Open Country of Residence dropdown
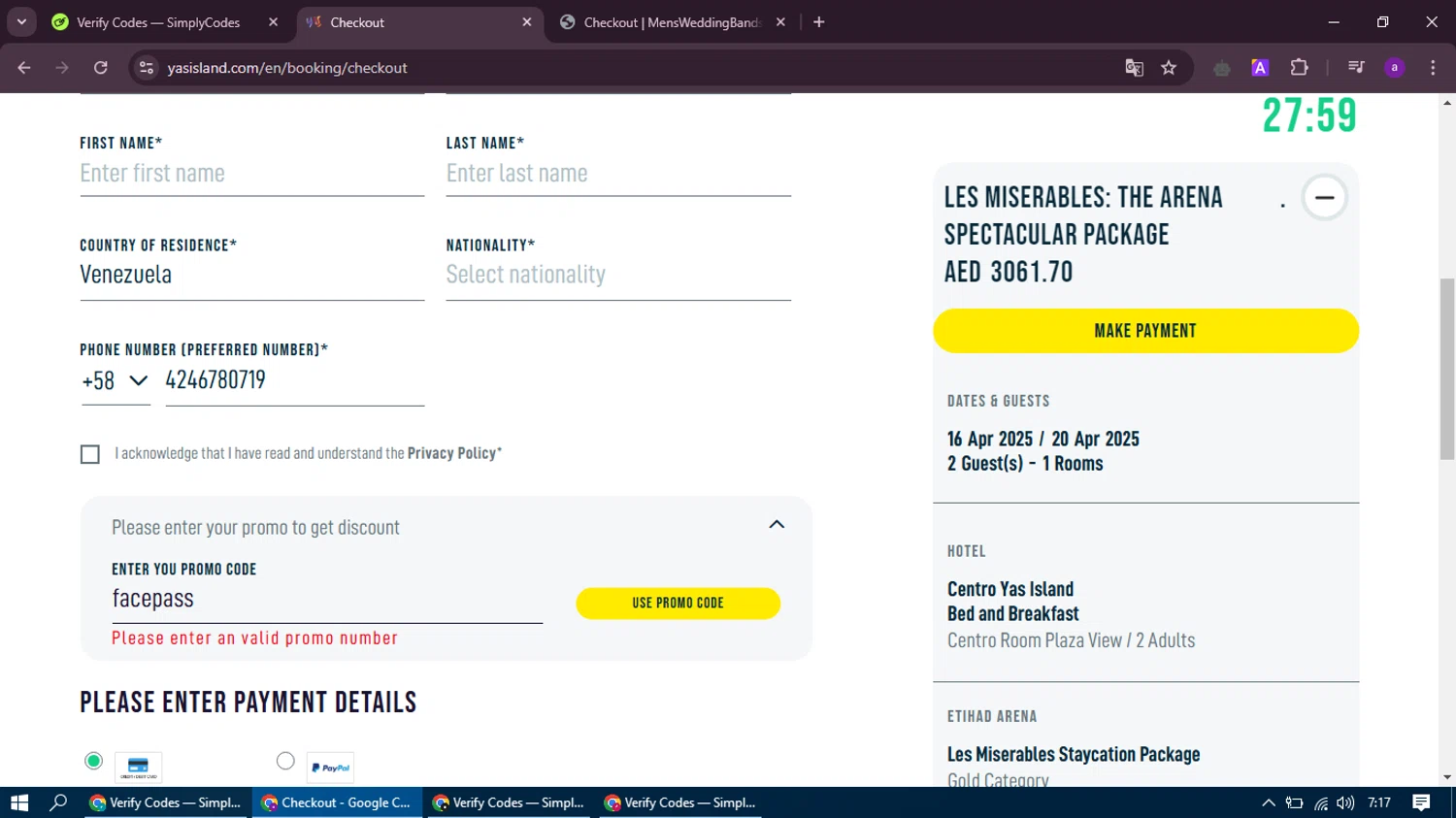 [252, 275]
